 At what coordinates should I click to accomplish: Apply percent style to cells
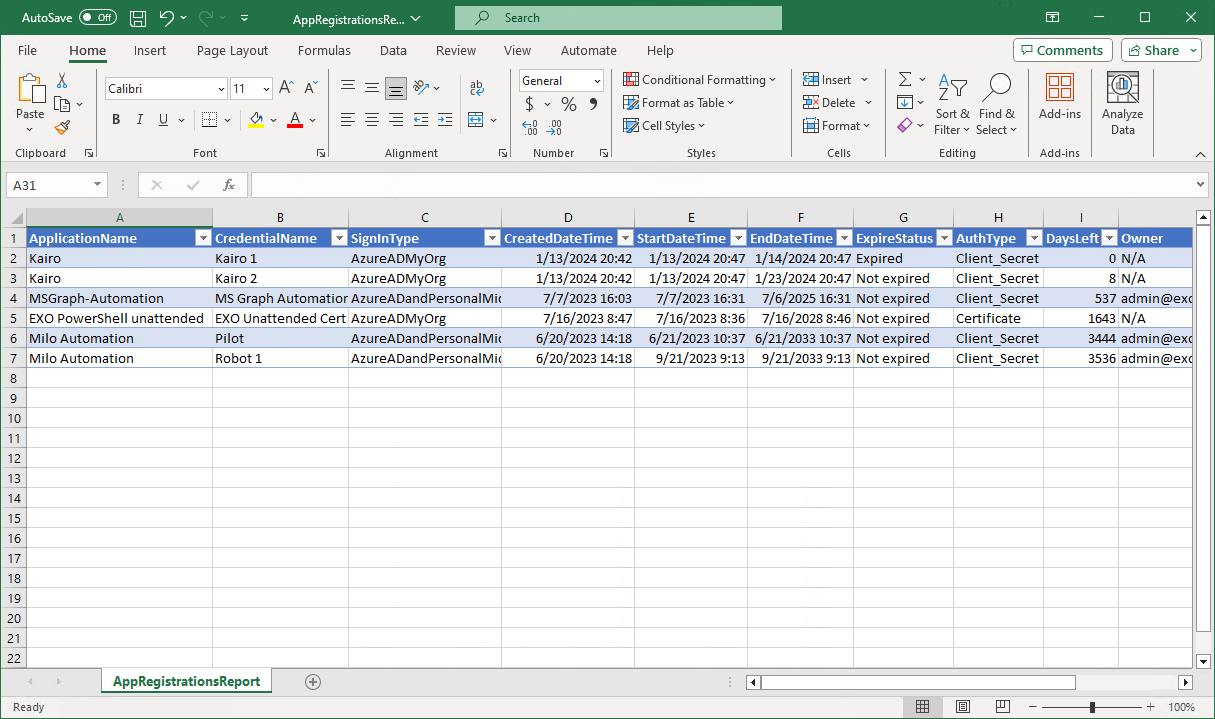click(568, 104)
